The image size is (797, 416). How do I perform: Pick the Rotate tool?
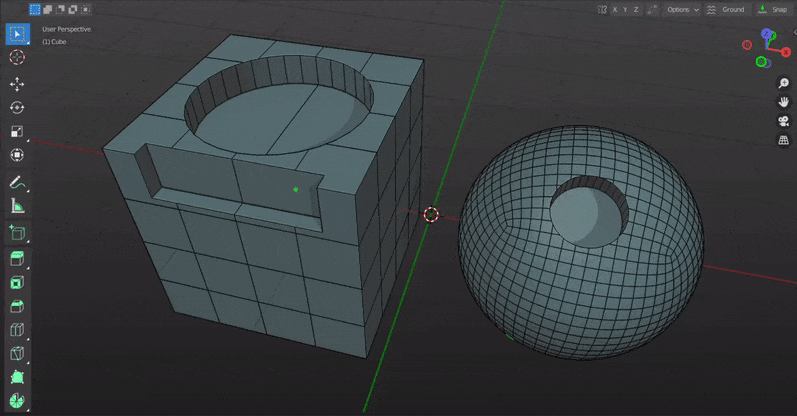[17, 108]
